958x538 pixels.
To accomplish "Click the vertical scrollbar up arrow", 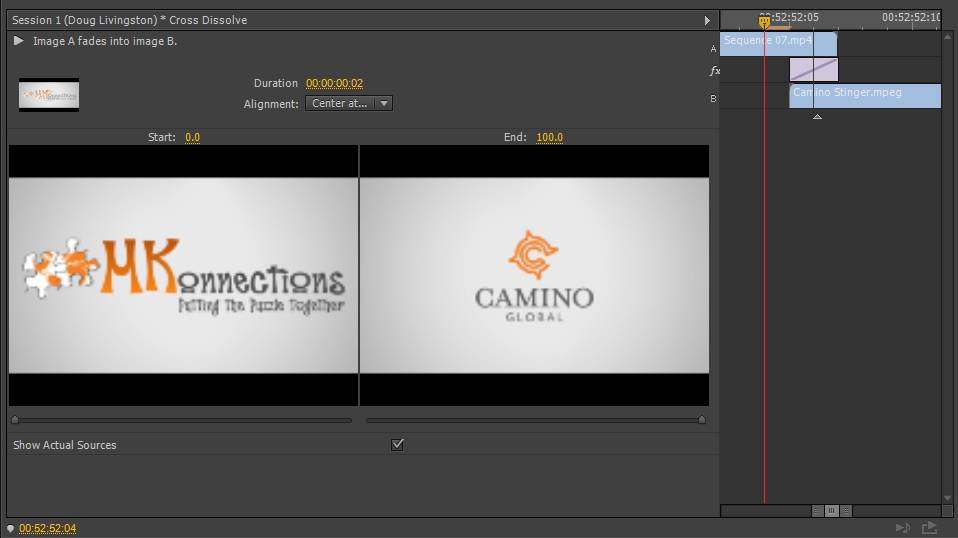I will click(x=948, y=37).
